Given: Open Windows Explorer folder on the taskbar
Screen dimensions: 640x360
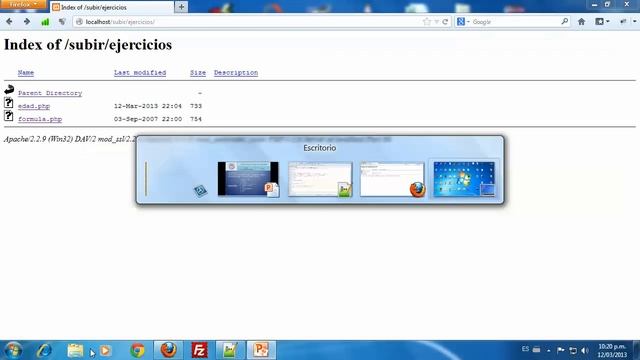Looking at the screenshot, I should 76,350.
